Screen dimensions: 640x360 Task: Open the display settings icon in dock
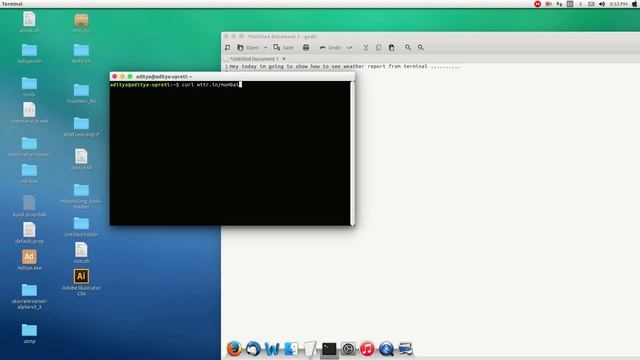[x=405, y=349]
